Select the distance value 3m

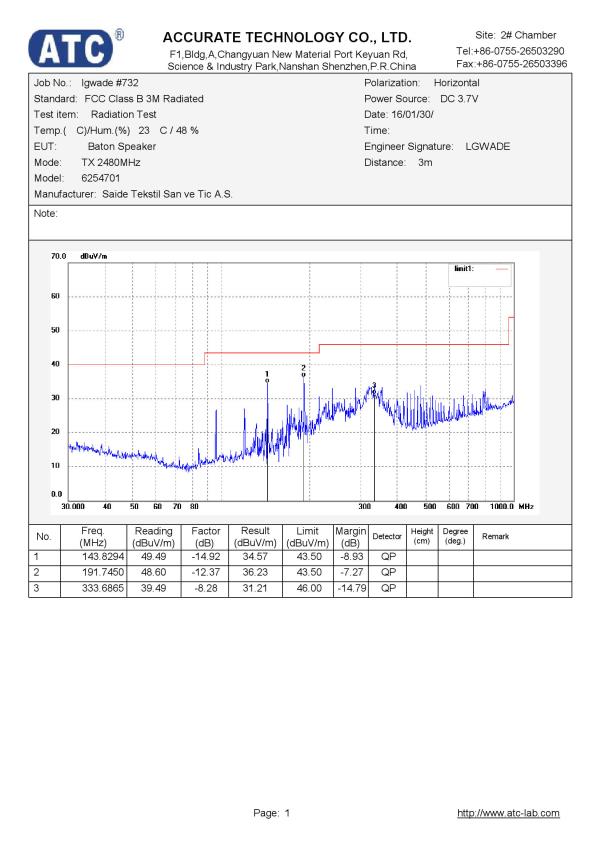click(425, 162)
